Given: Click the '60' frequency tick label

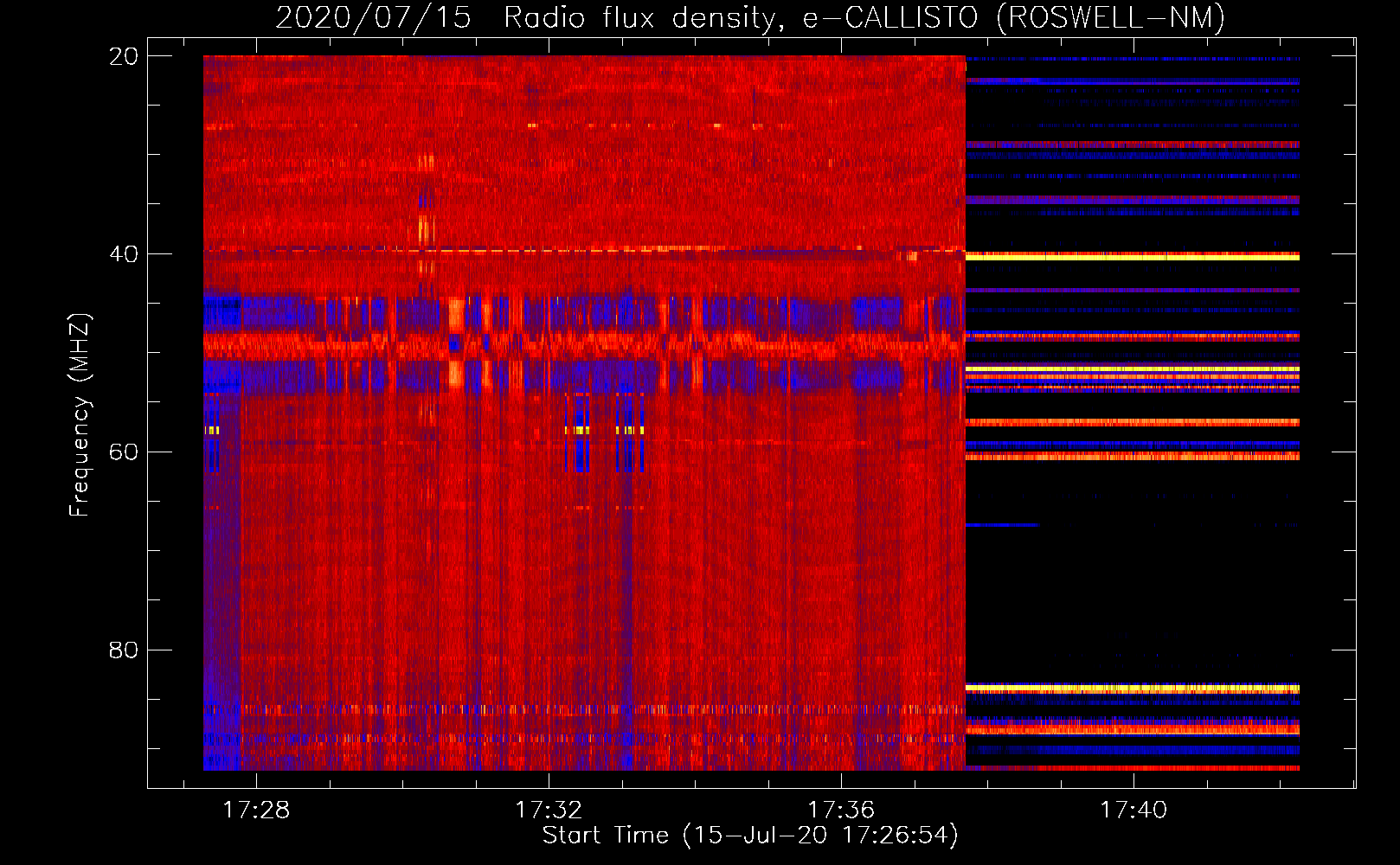Looking at the screenshot, I should [123, 452].
